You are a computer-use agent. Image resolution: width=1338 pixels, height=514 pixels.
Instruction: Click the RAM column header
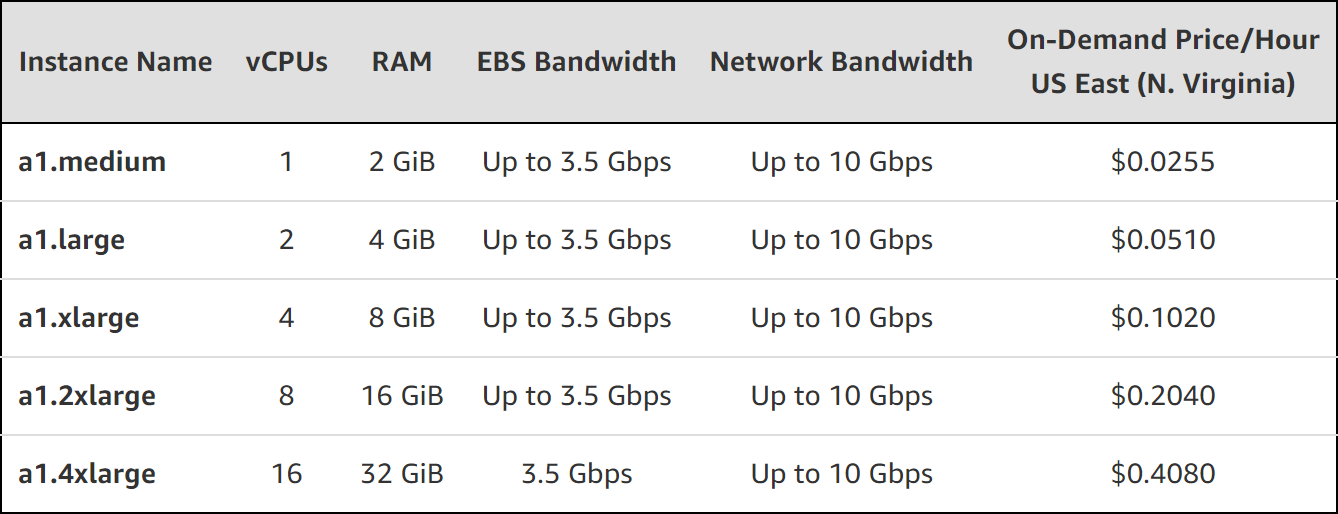click(402, 62)
